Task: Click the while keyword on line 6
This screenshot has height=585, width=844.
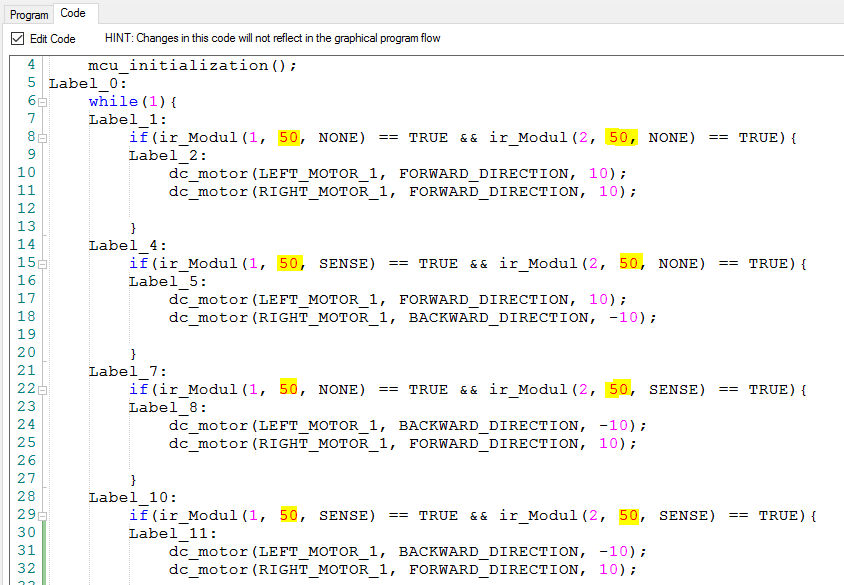Action: [113, 102]
